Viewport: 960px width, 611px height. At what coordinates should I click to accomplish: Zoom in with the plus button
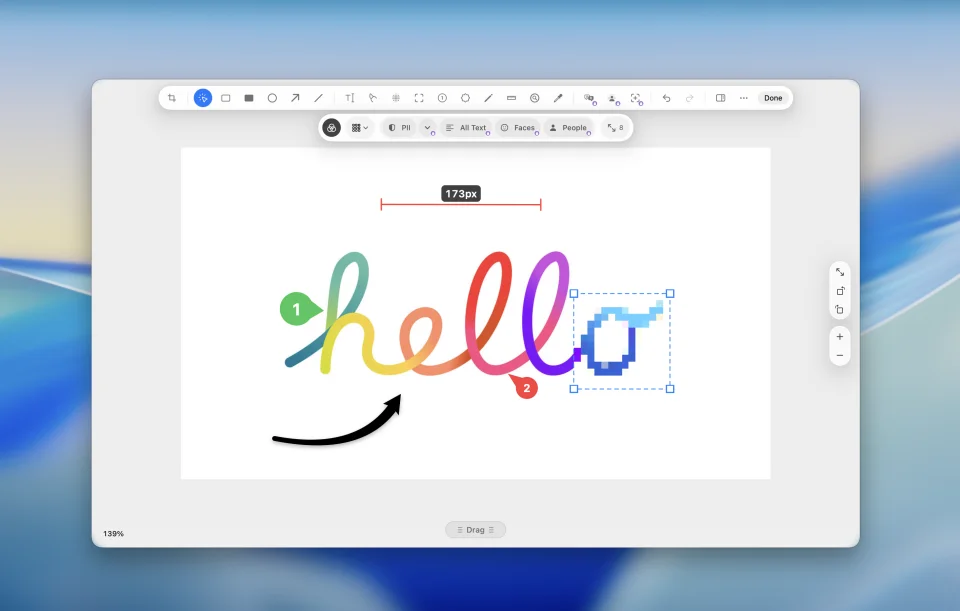840,337
